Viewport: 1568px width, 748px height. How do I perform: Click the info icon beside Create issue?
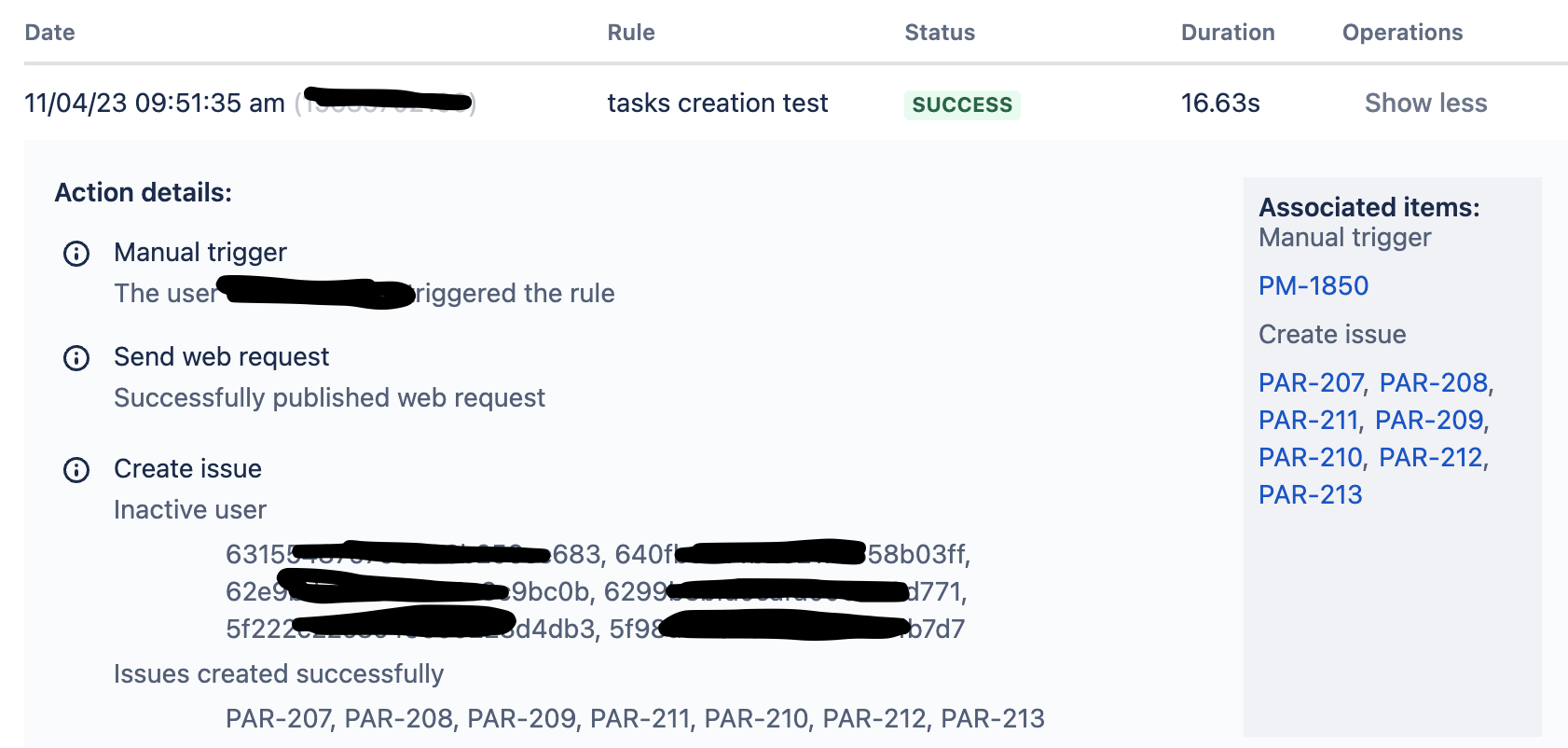click(x=76, y=470)
